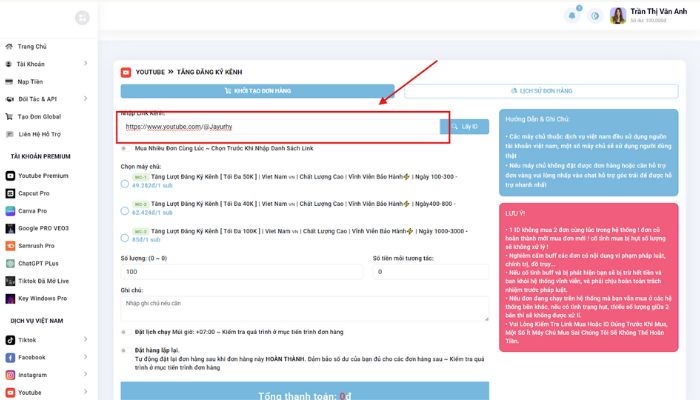Expand the Tài Khoản submenu arrow
The image size is (700, 400).
tap(85, 63)
